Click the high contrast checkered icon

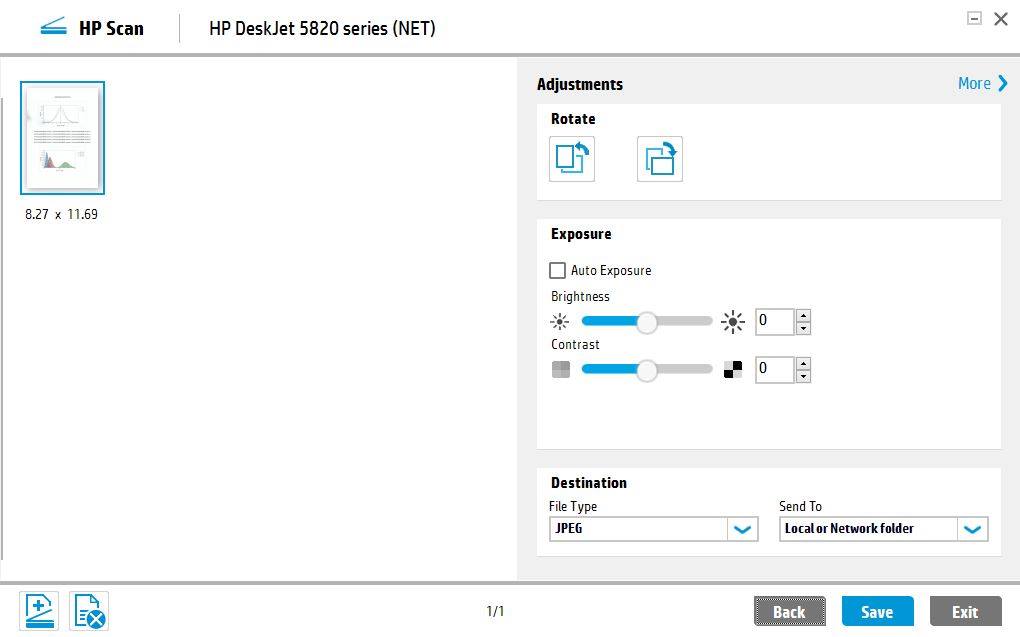tap(734, 369)
